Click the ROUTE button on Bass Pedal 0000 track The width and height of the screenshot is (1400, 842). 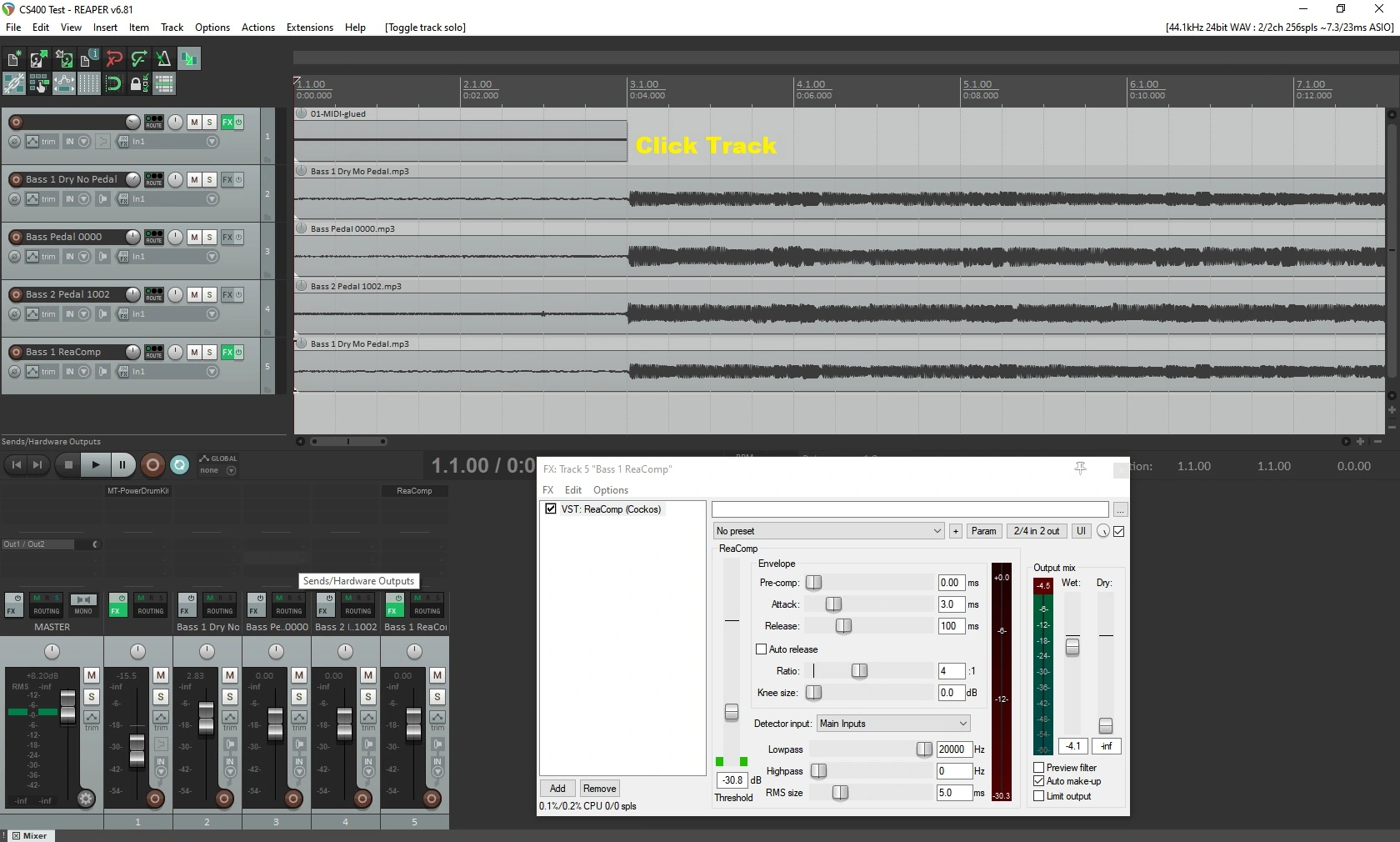[x=154, y=237]
